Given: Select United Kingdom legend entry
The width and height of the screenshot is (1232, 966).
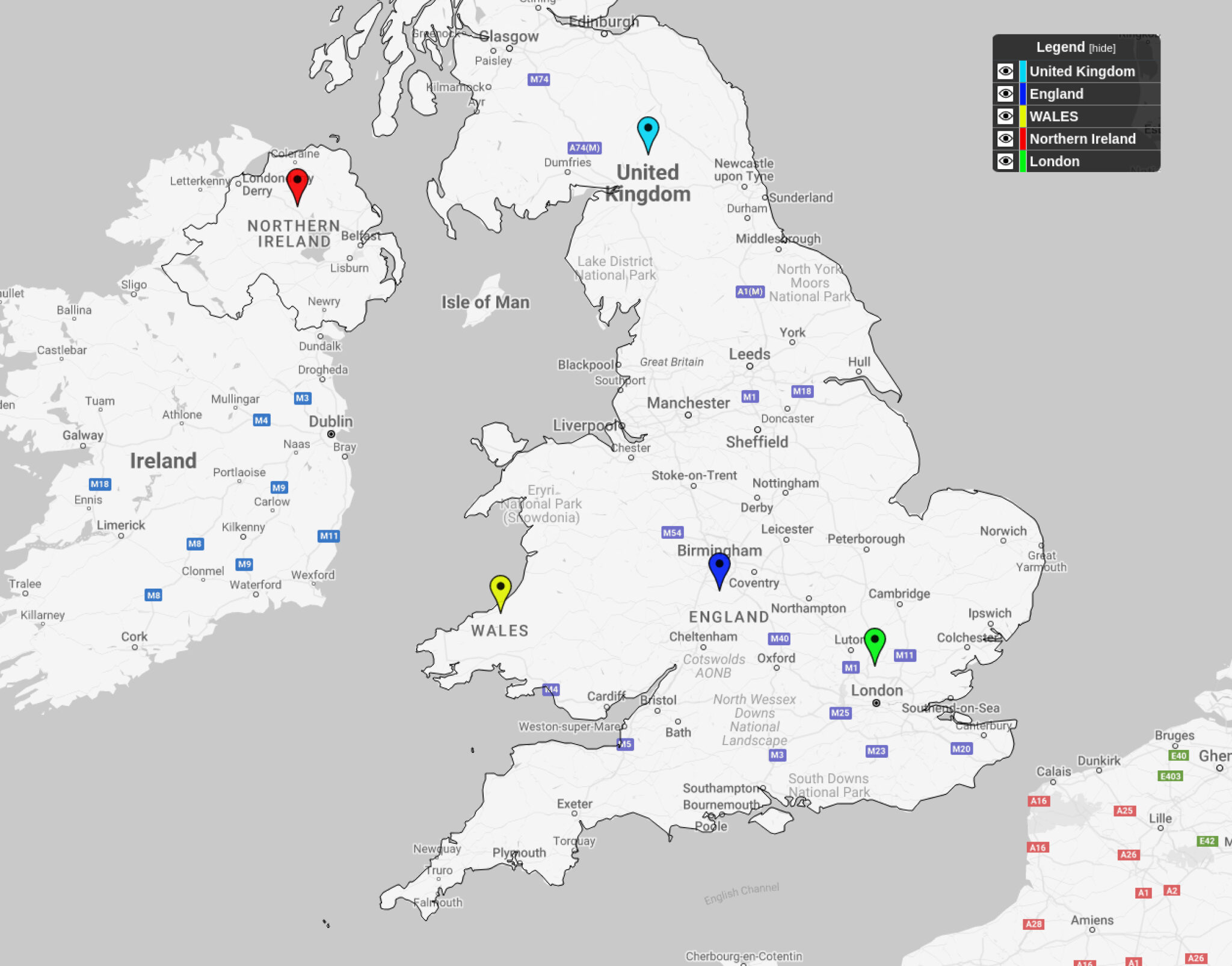Looking at the screenshot, I should point(1082,72).
